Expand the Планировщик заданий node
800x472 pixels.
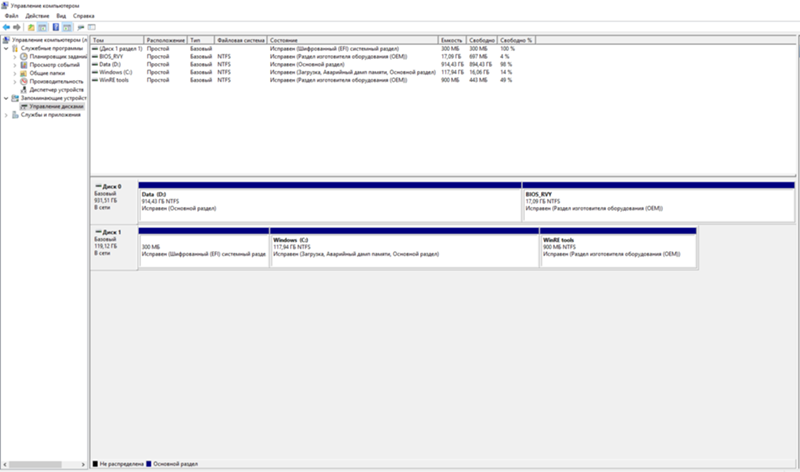click(x=15, y=57)
